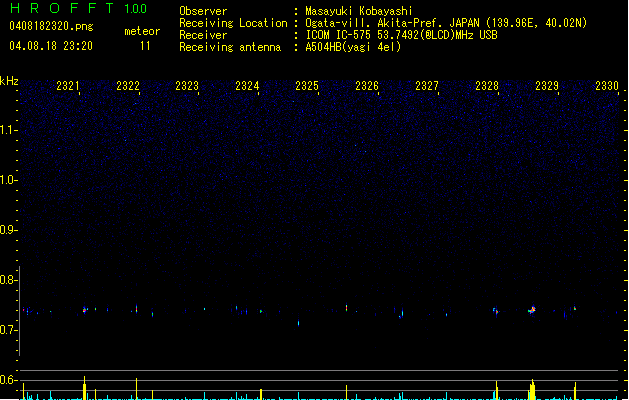Viewport: 629px width, 400px height.
Task: Click the date stamp 04.08.18 23:20
Action: (x=51, y=46)
